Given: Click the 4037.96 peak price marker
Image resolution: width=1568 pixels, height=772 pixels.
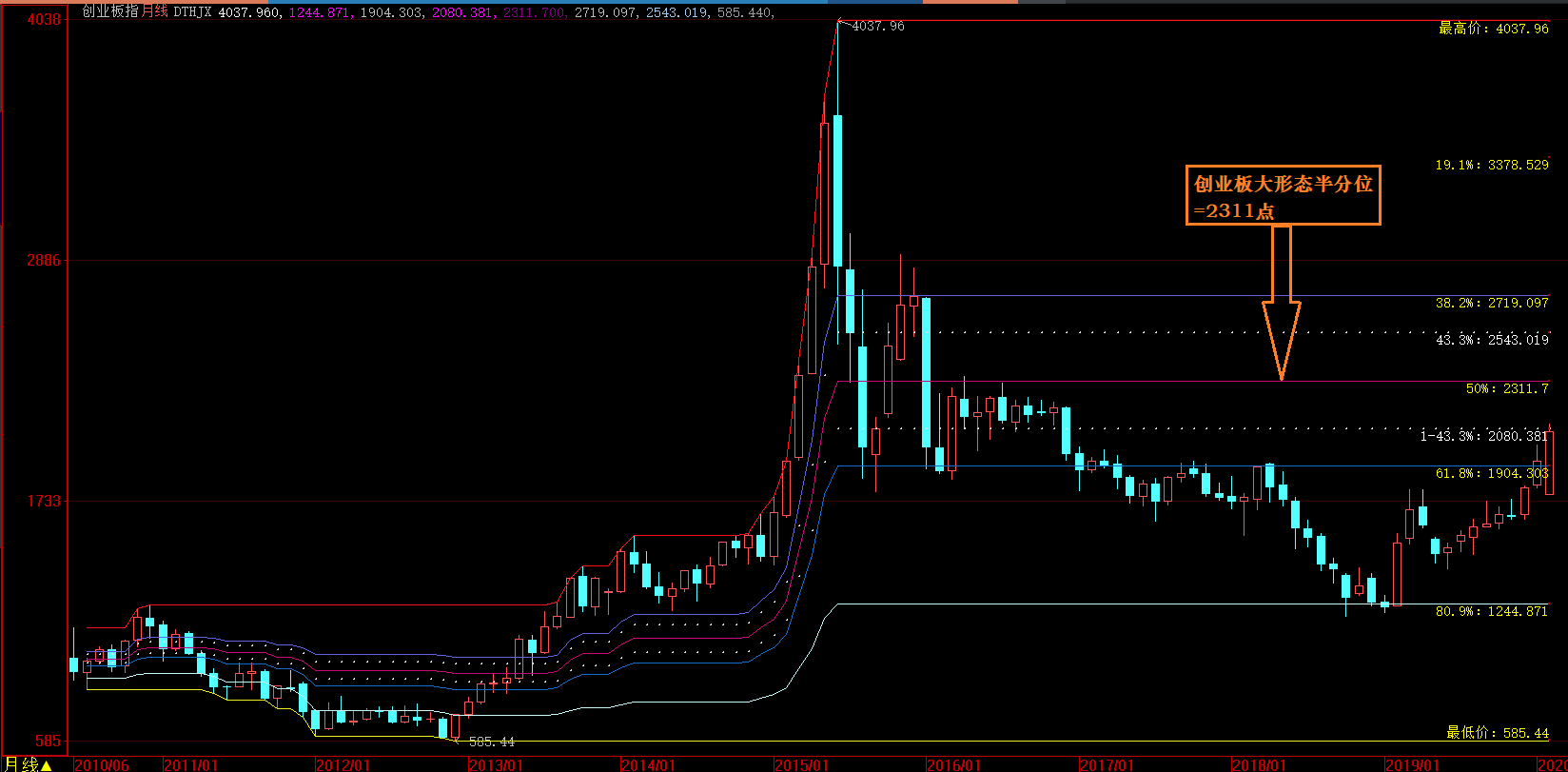Looking at the screenshot, I should pyautogui.click(x=878, y=27).
